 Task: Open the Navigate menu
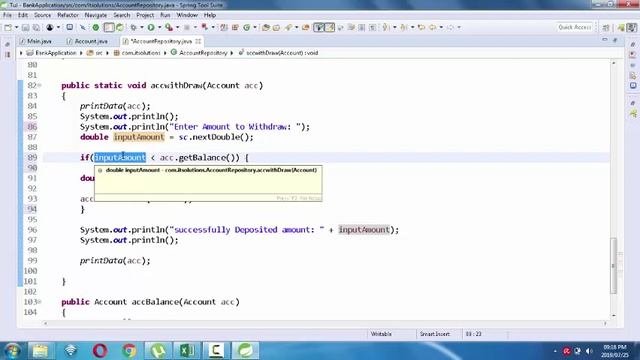[x=96, y=15]
